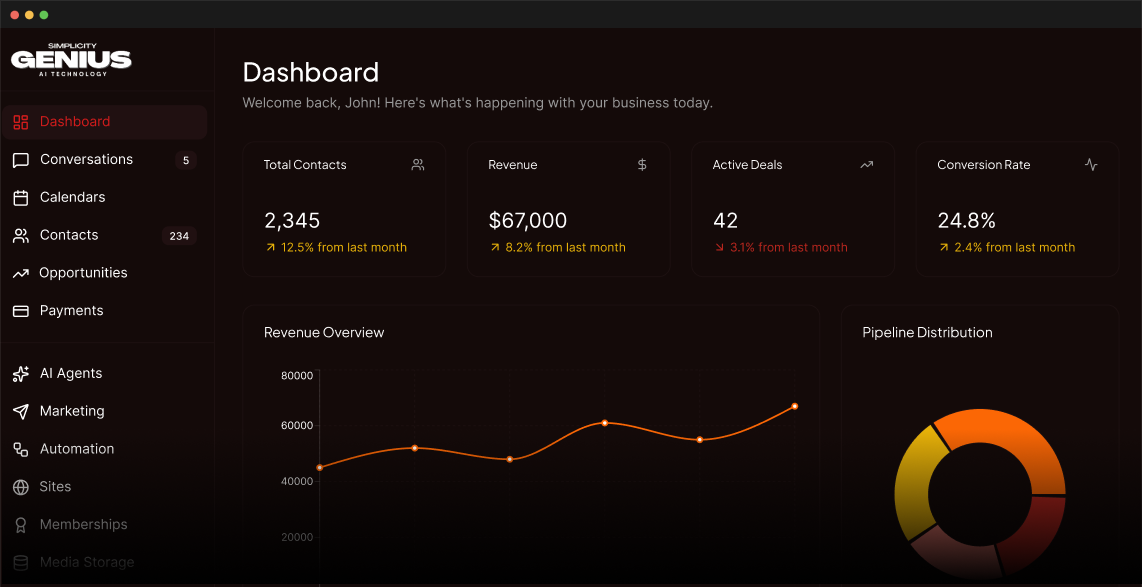Viewport: 1142px width, 587px height.
Task: Click the Calendars icon in sidebar
Action: pos(20,198)
